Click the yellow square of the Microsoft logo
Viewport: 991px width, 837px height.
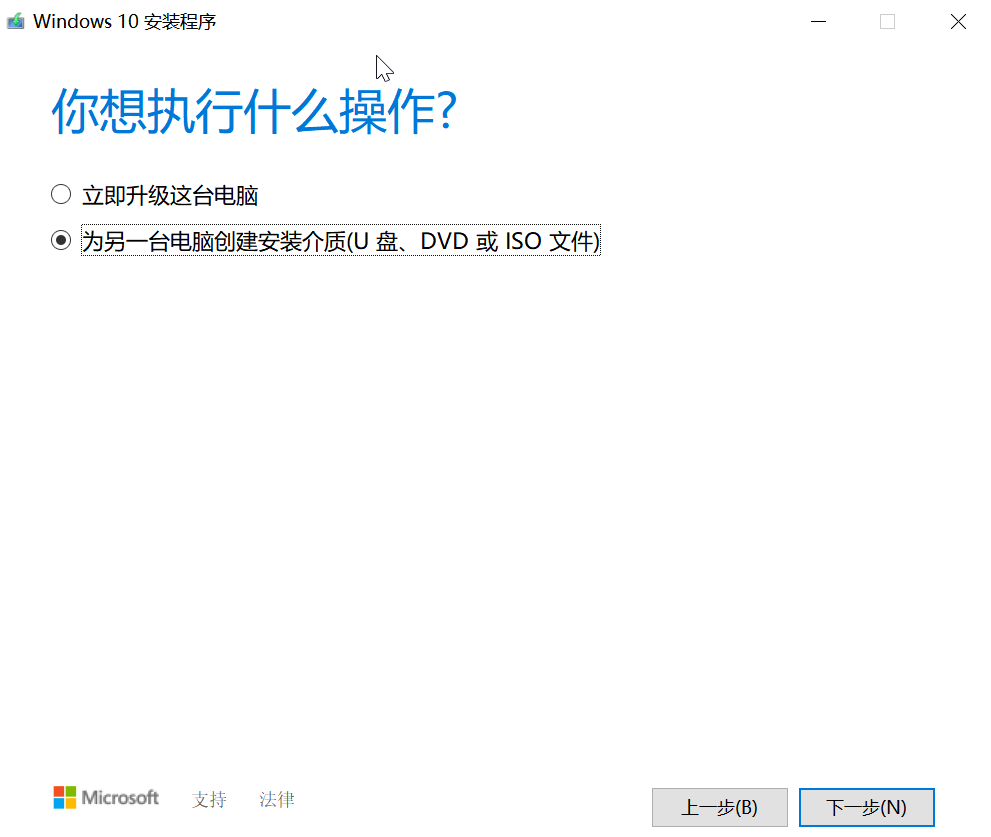(71, 803)
